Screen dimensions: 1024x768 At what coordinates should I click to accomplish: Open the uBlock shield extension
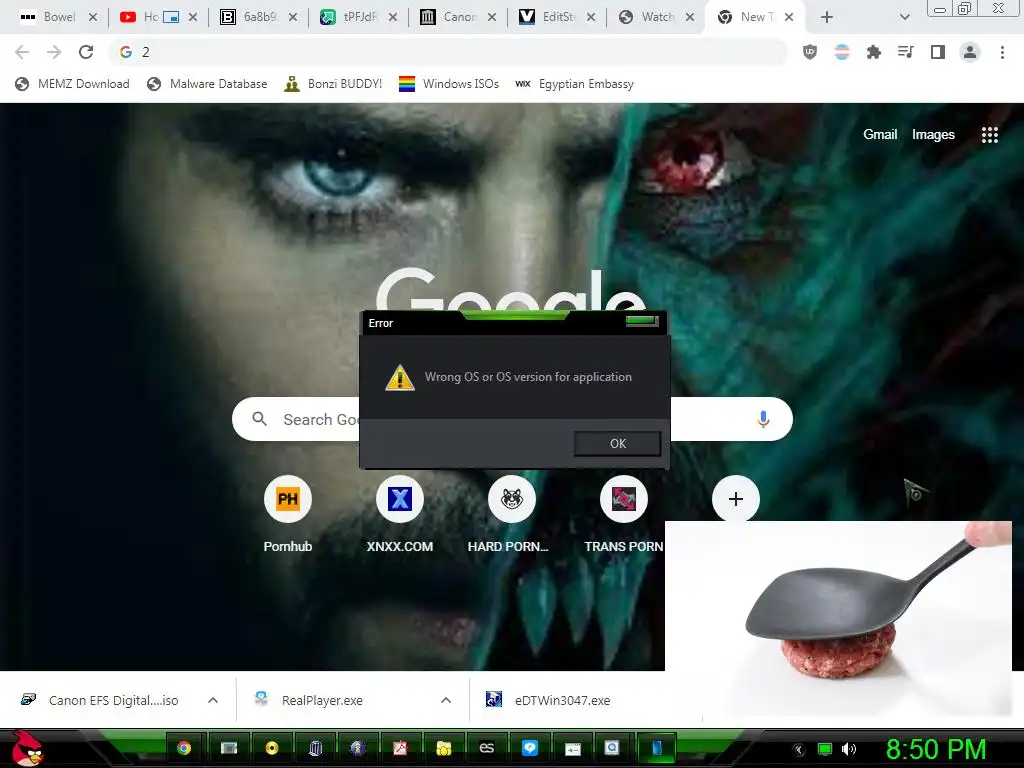click(x=810, y=52)
